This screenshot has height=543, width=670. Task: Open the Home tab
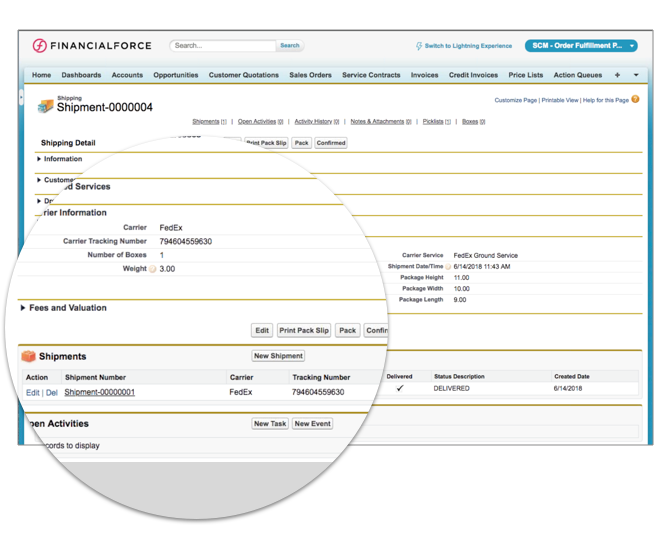click(x=41, y=75)
